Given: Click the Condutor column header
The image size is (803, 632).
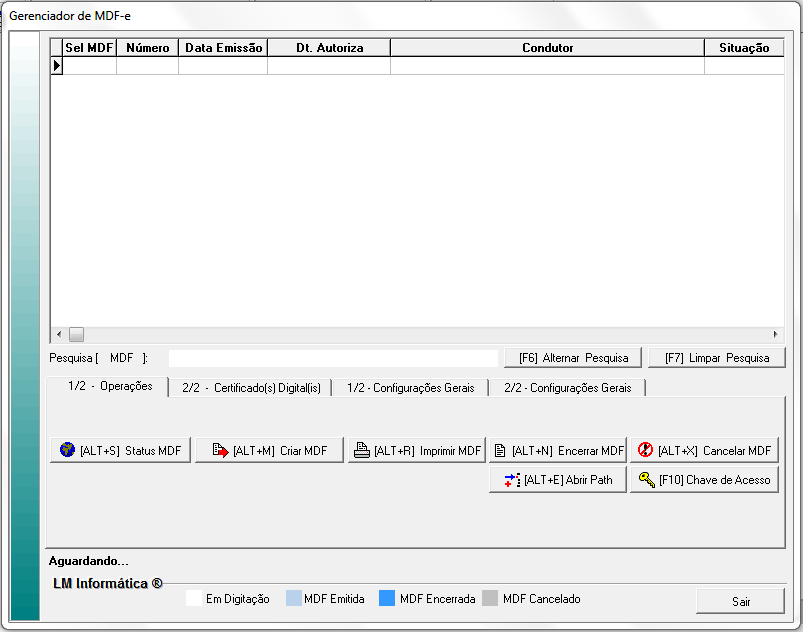Looking at the screenshot, I should click(x=547, y=47).
